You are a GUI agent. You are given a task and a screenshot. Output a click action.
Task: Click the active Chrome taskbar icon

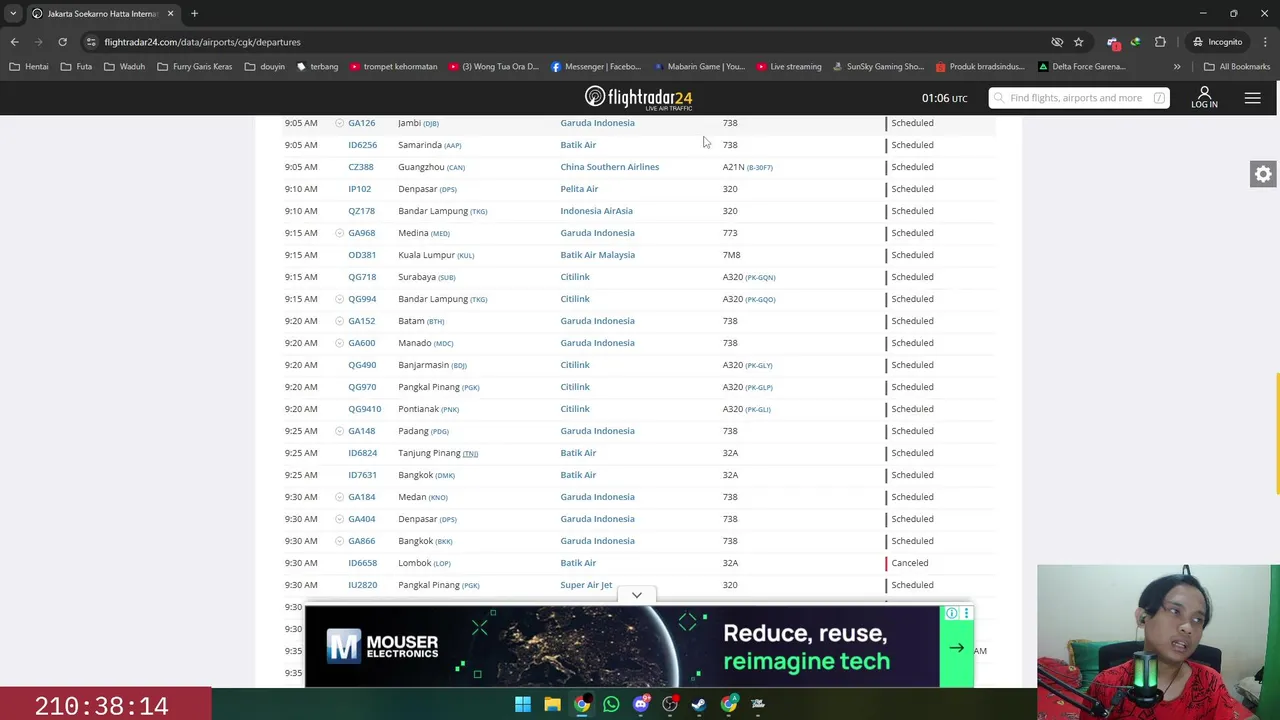click(x=582, y=704)
